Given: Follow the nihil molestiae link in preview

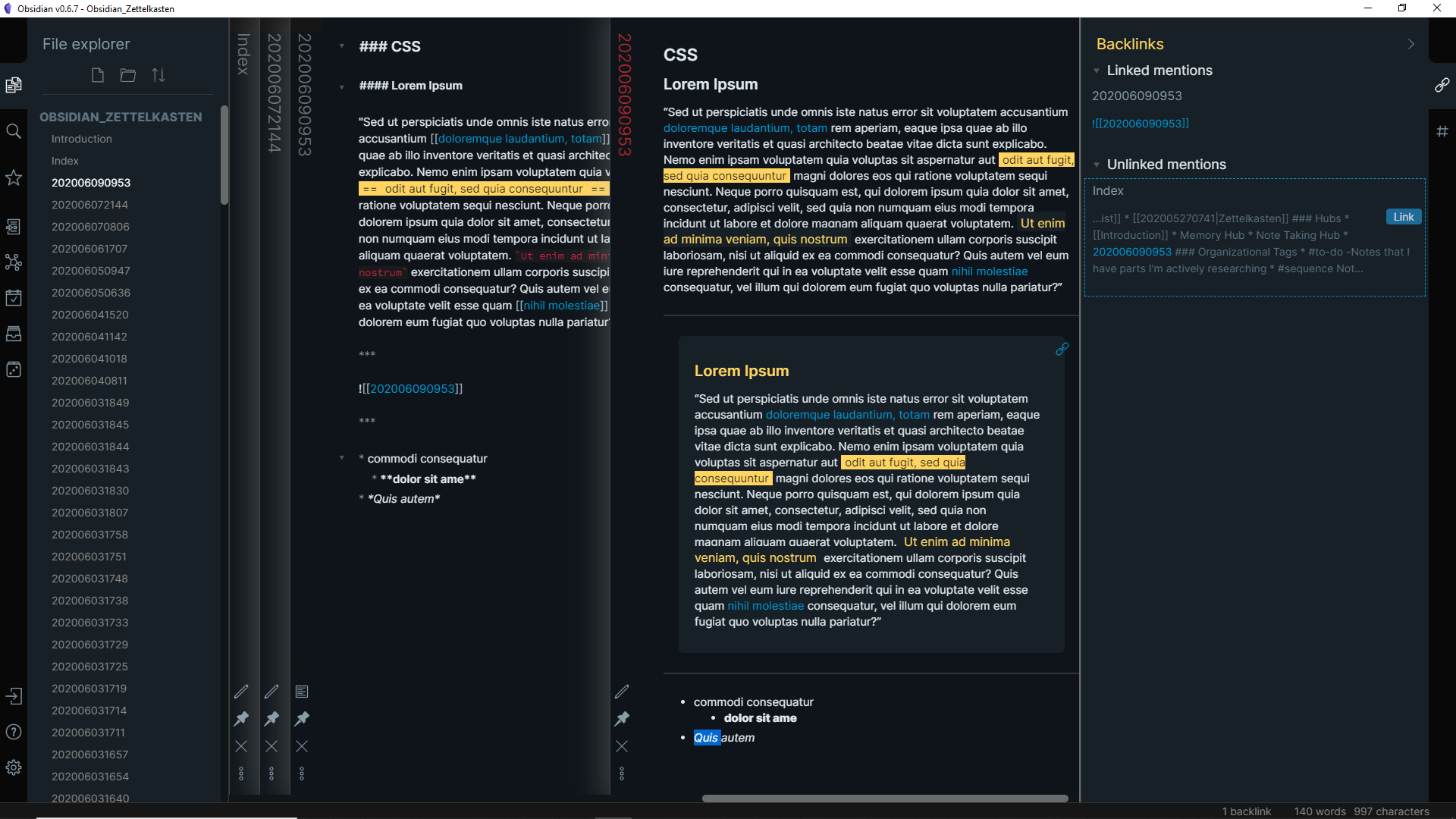Looking at the screenshot, I should (990, 271).
